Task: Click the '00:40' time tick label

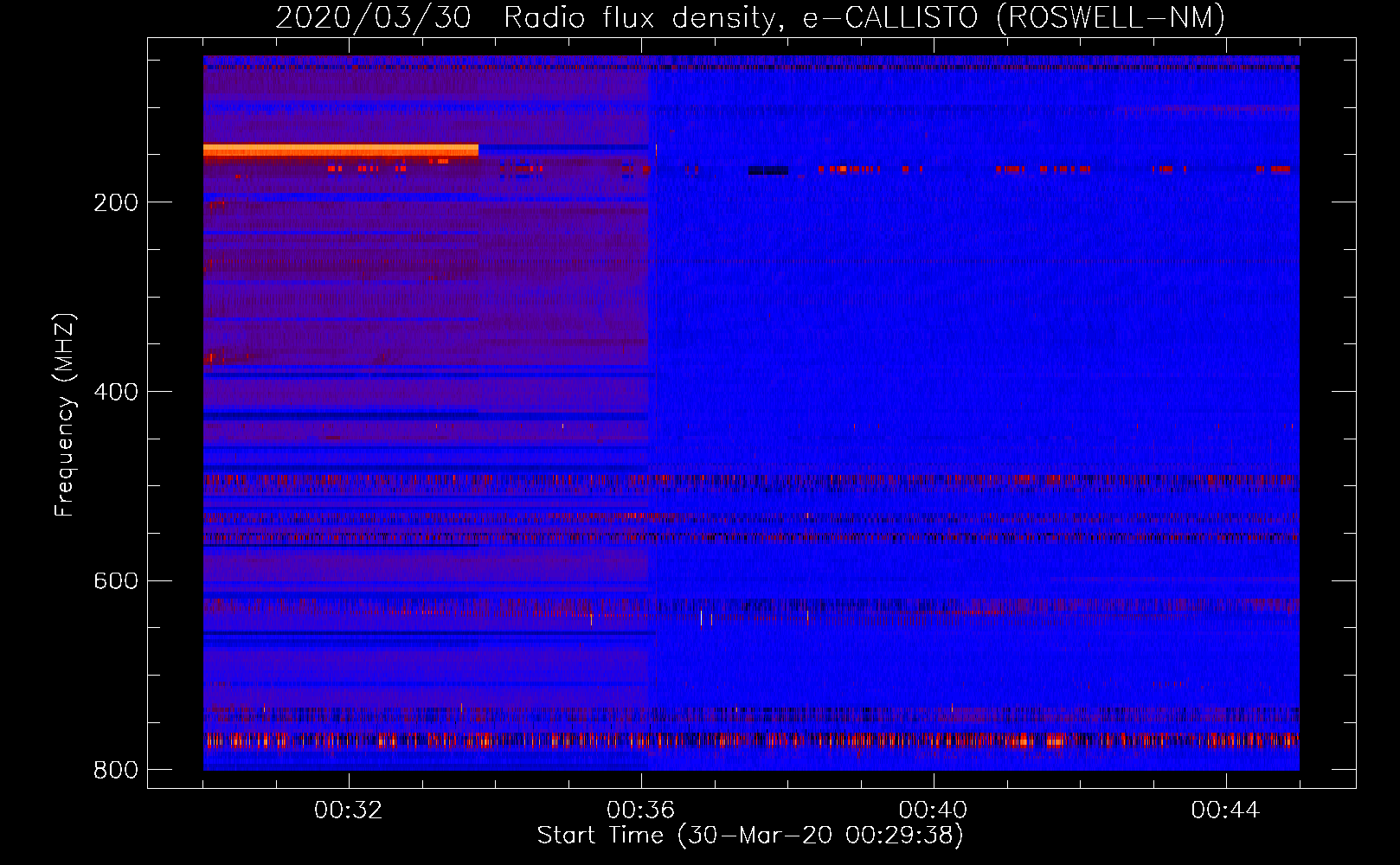Action: pos(934,811)
